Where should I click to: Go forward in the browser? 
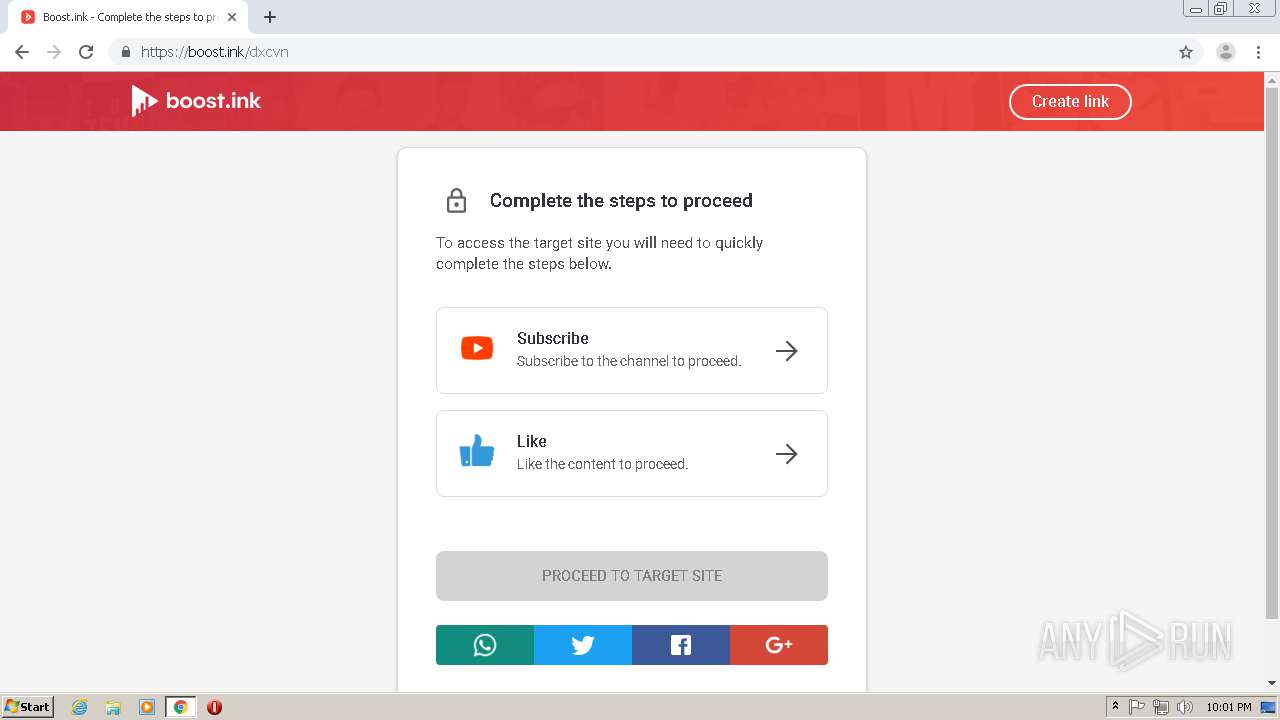[x=54, y=52]
